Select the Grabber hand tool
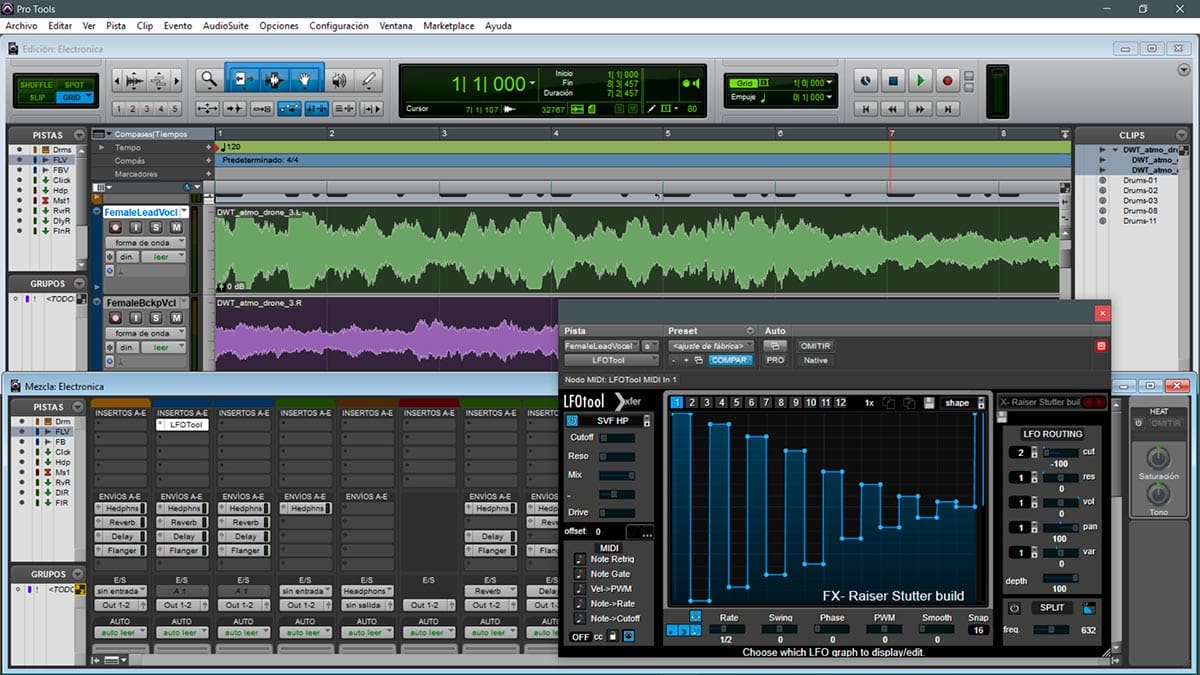Image resolution: width=1200 pixels, height=675 pixels. click(306, 79)
